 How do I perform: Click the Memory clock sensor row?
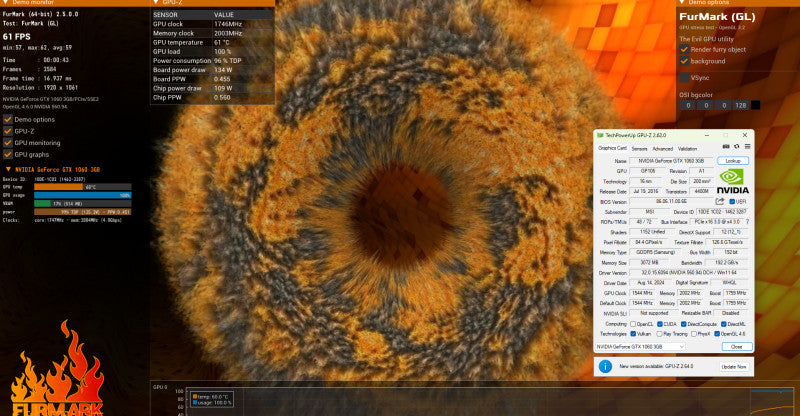pos(212,33)
